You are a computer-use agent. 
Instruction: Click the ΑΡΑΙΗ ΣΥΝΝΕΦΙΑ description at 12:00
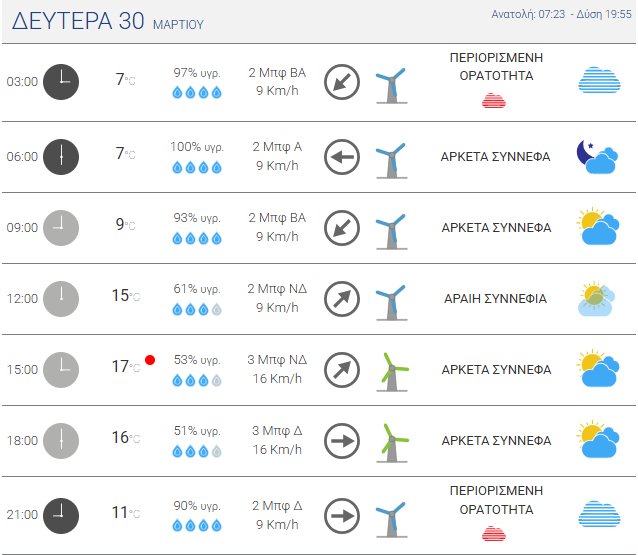click(x=496, y=298)
